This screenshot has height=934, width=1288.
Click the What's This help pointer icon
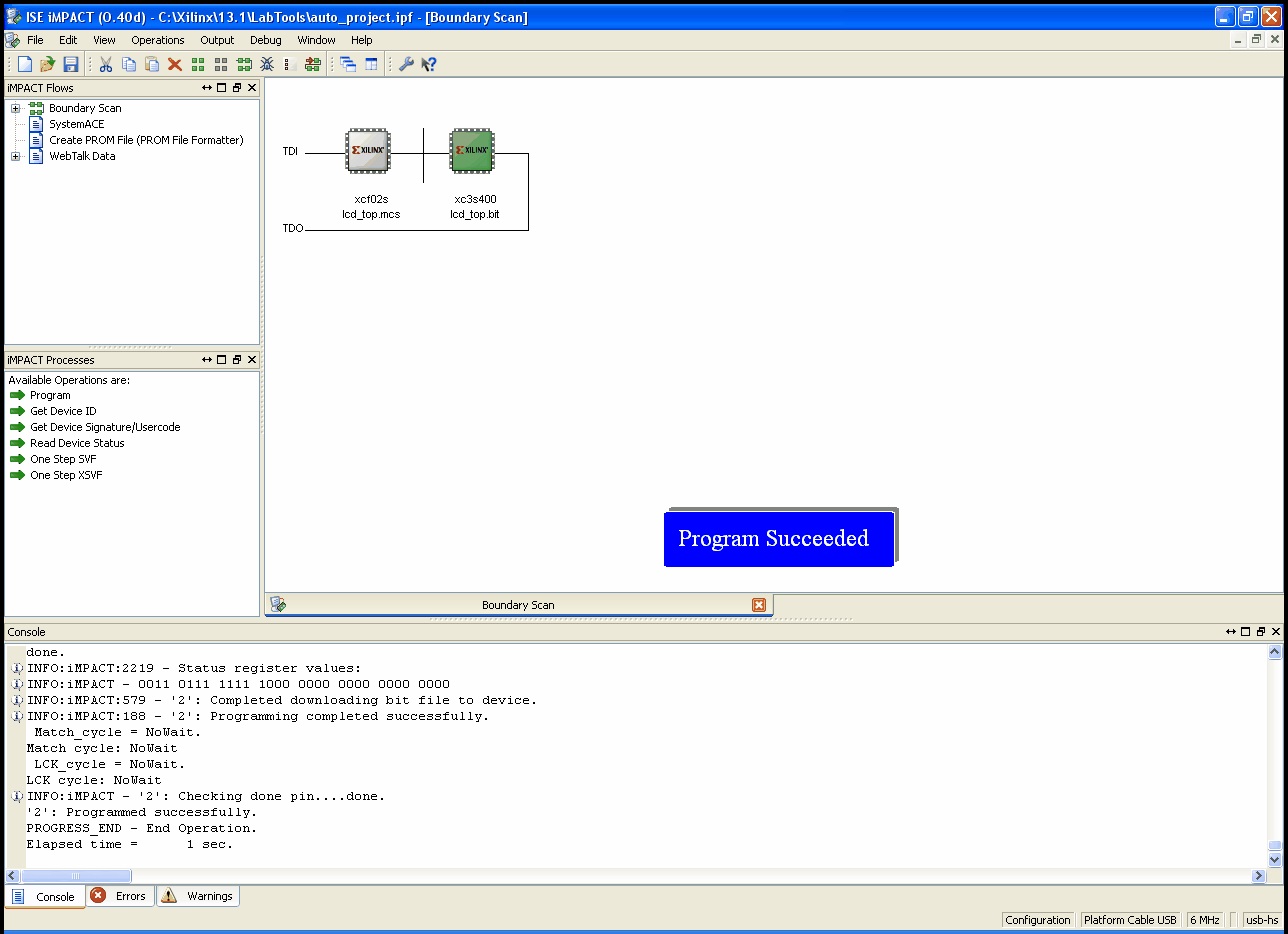click(429, 64)
